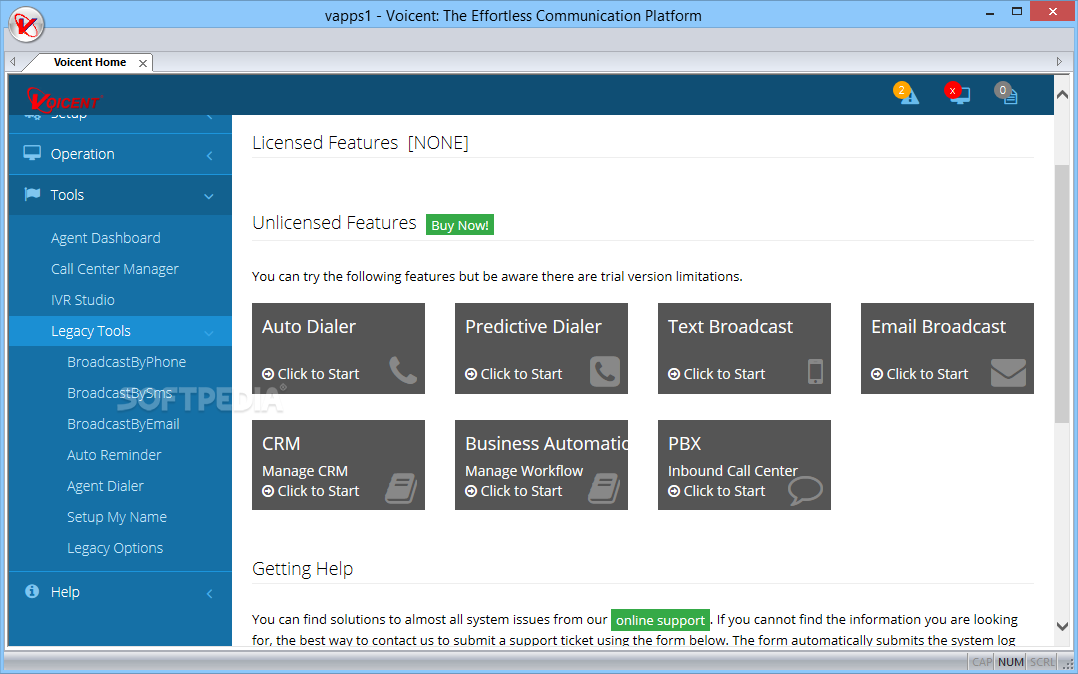Expand the Setup section chevron

(209, 117)
